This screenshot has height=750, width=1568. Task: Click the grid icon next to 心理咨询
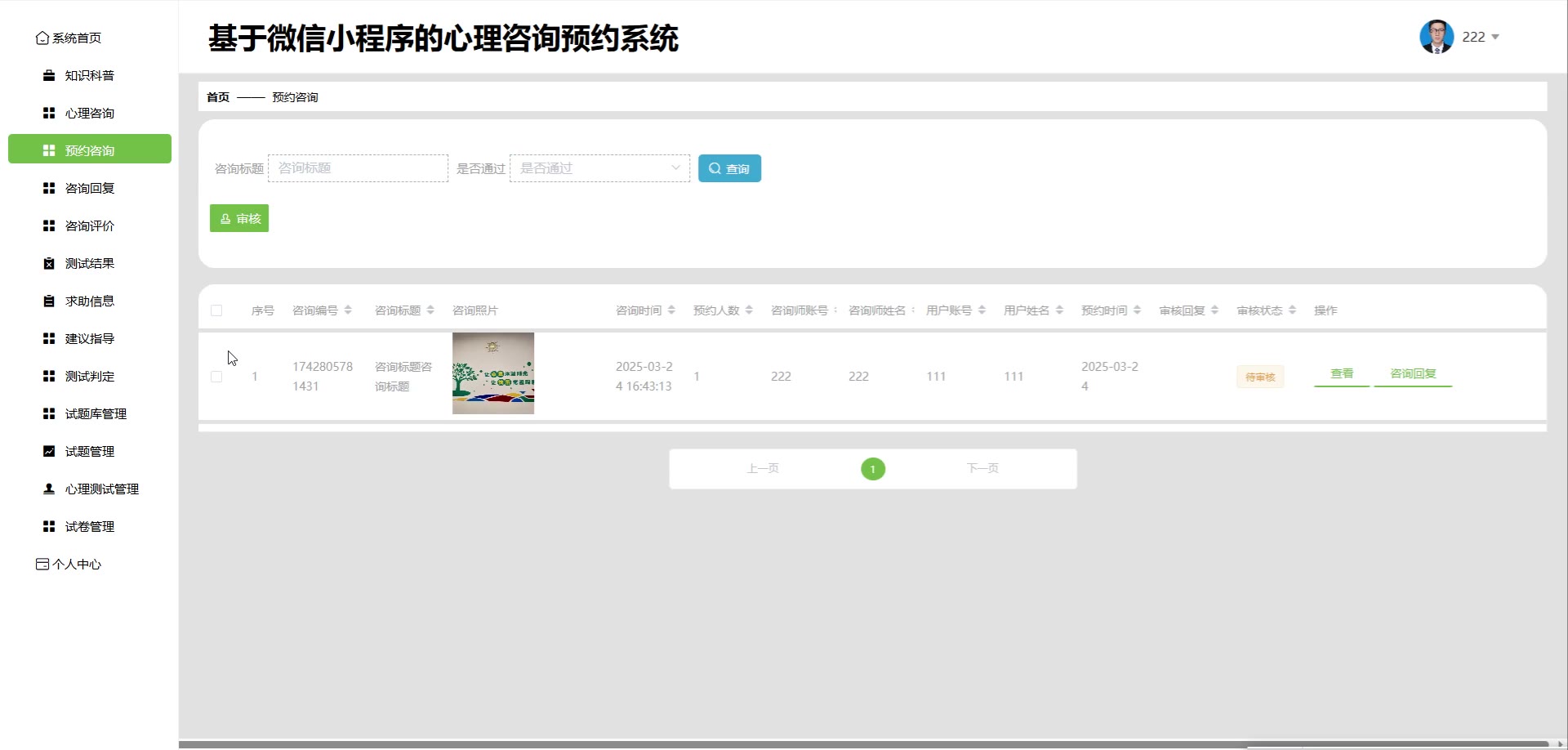click(x=49, y=114)
